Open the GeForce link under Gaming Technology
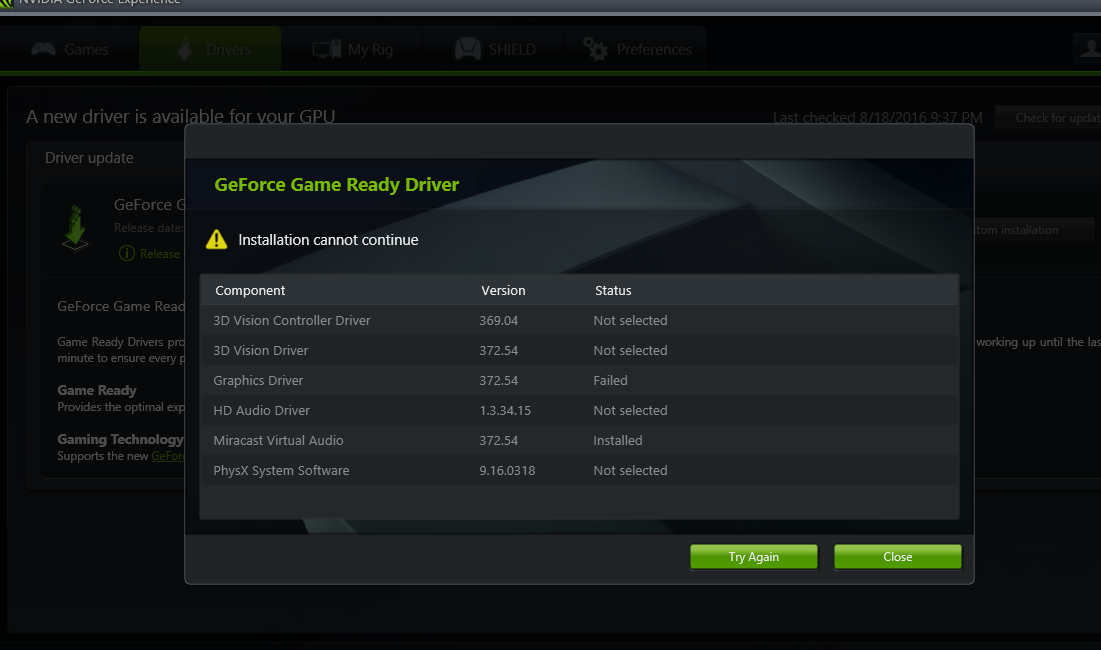1101x650 pixels. (x=168, y=456)
